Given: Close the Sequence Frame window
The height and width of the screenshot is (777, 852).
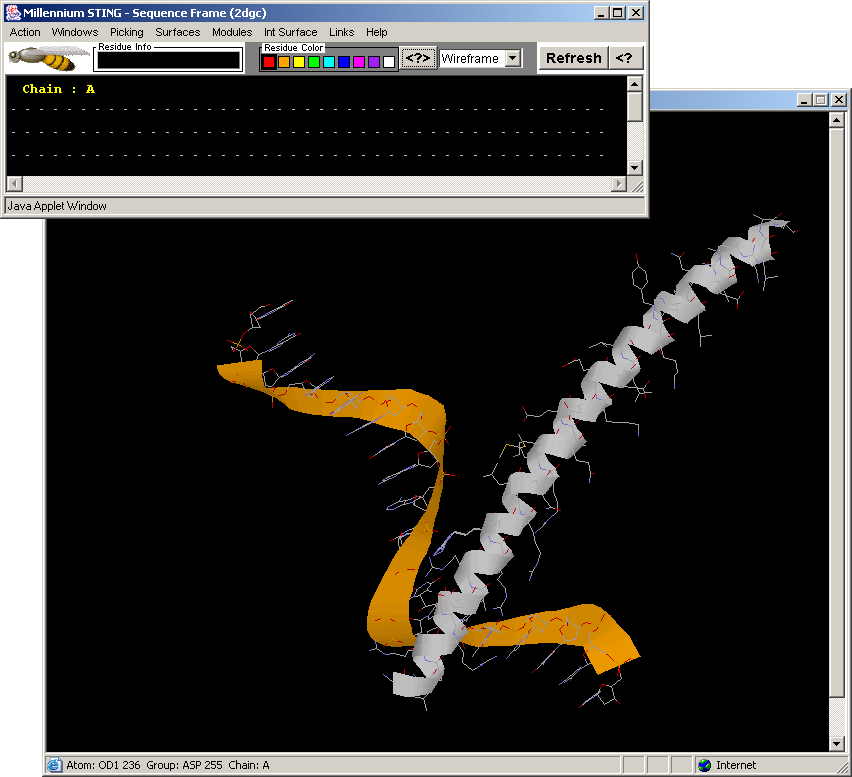Looking at the screenshot, I should click(x=636, y=12).
